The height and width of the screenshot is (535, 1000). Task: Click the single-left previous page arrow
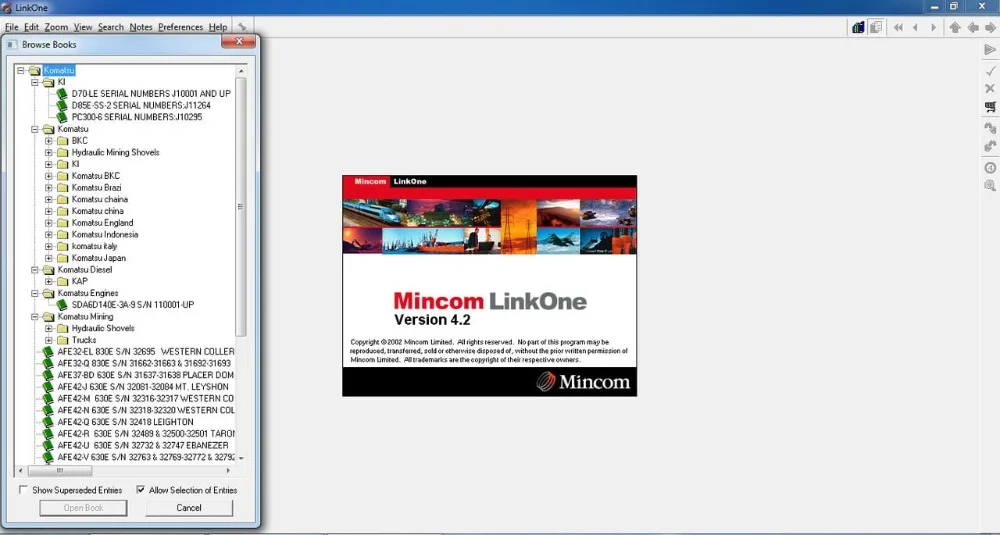916,27
